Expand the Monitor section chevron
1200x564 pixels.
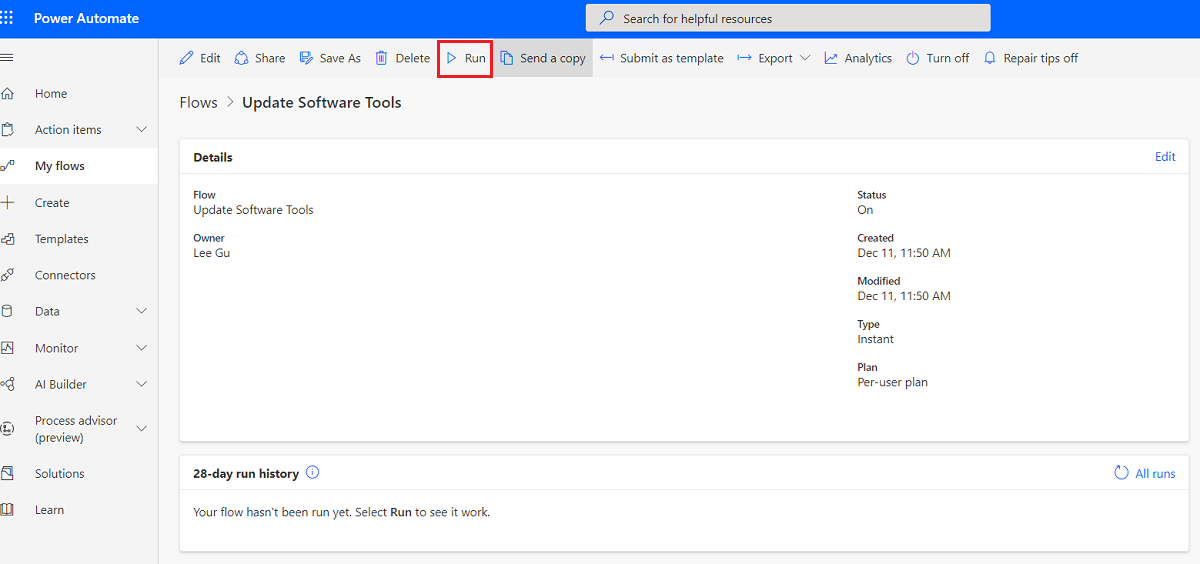tap(141, 348)
